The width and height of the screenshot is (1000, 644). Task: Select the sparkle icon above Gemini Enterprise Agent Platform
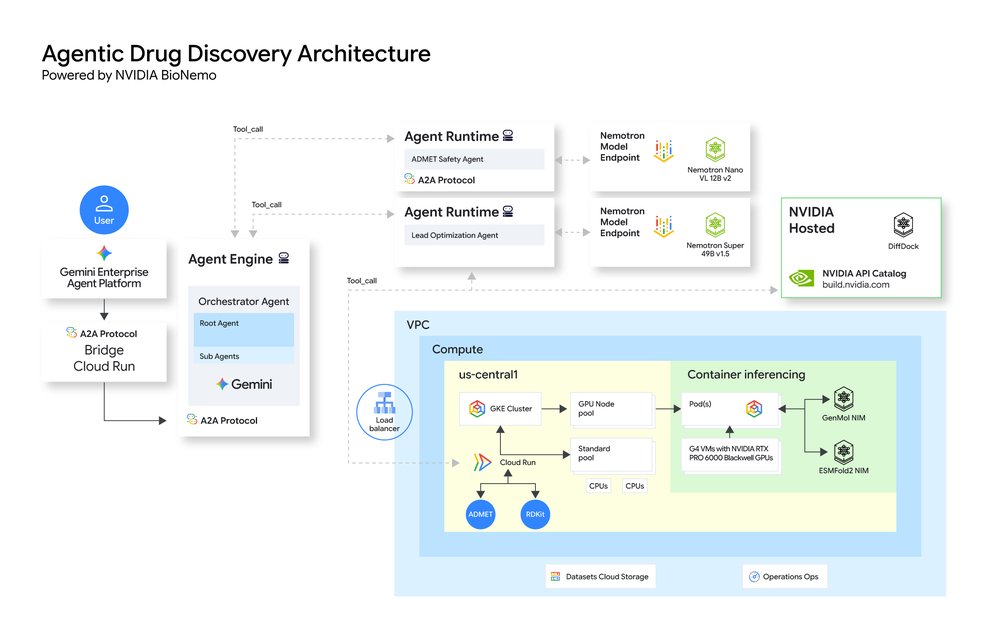(x=104, y=253)
